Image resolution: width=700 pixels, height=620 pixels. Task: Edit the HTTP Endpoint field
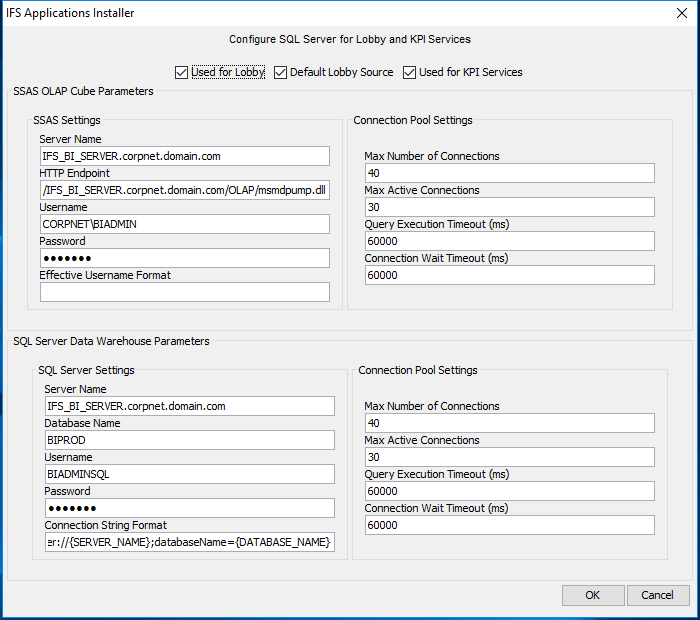pyautogui.click(x=185, y=190)
